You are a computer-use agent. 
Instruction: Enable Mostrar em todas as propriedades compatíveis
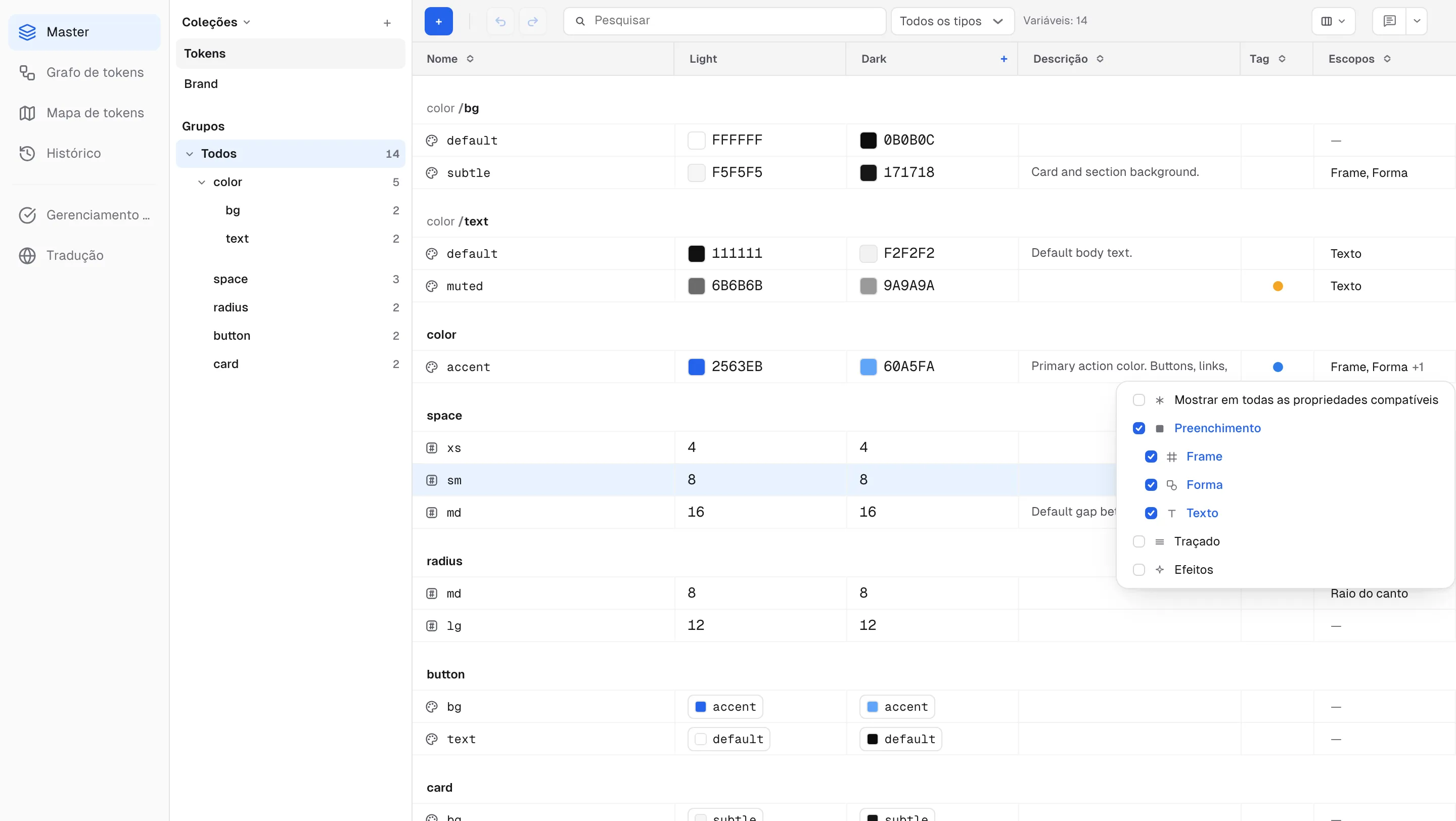pyautogui.click(x=1139, y=400)
